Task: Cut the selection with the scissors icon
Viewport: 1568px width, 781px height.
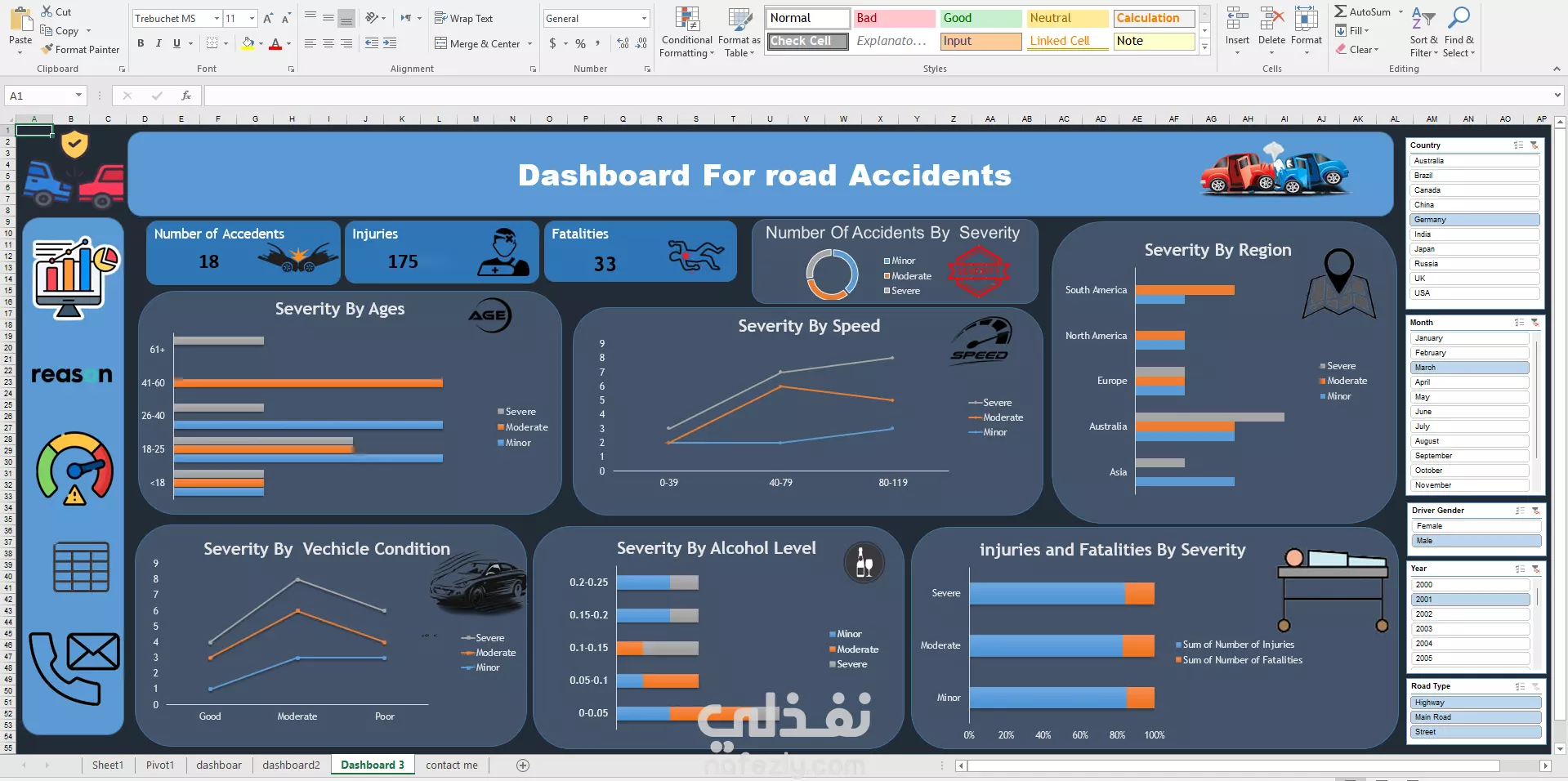Action: click(x=47, y=11)
